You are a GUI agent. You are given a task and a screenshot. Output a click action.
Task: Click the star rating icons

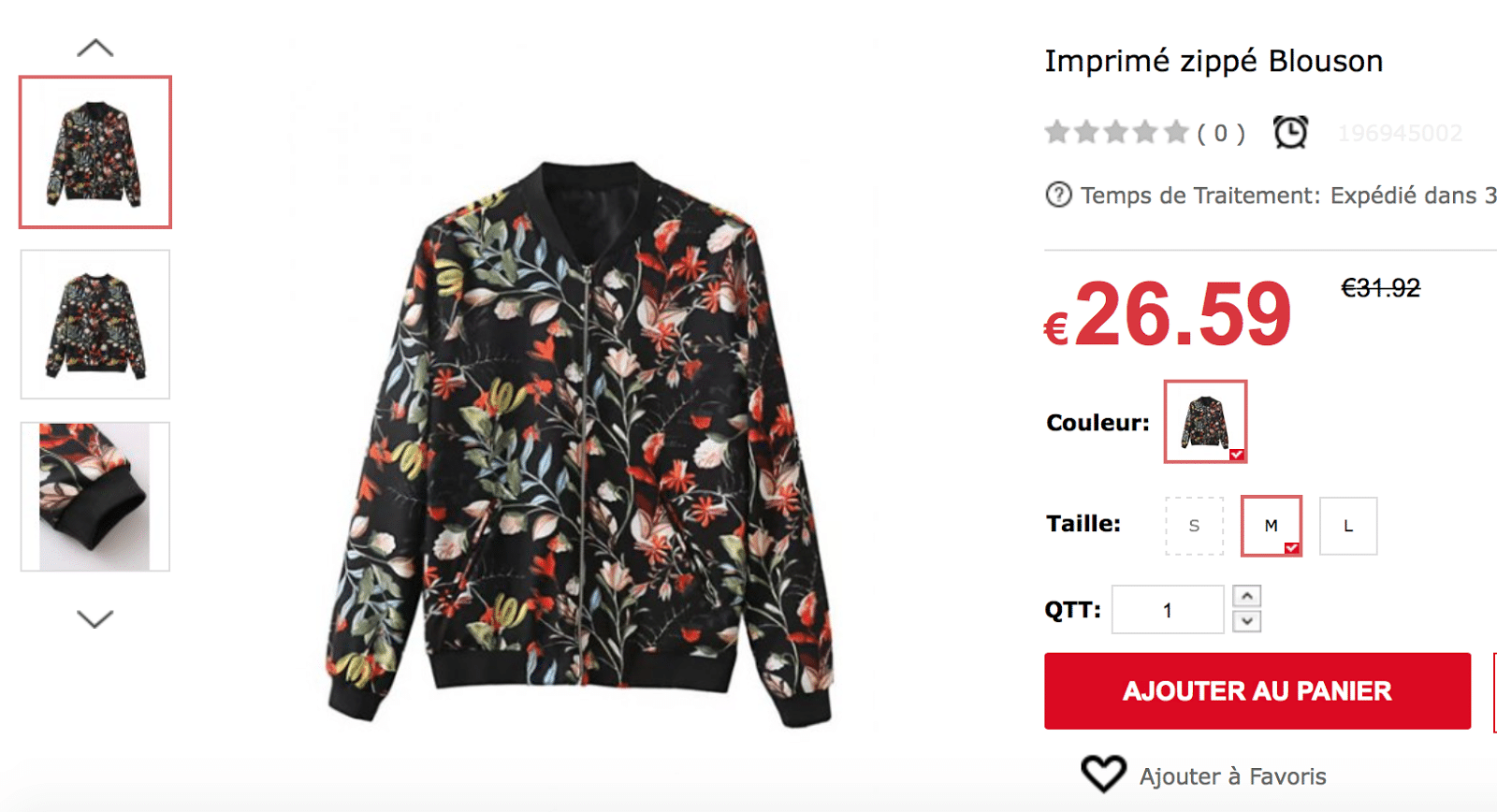click(x=1116, y=133)
